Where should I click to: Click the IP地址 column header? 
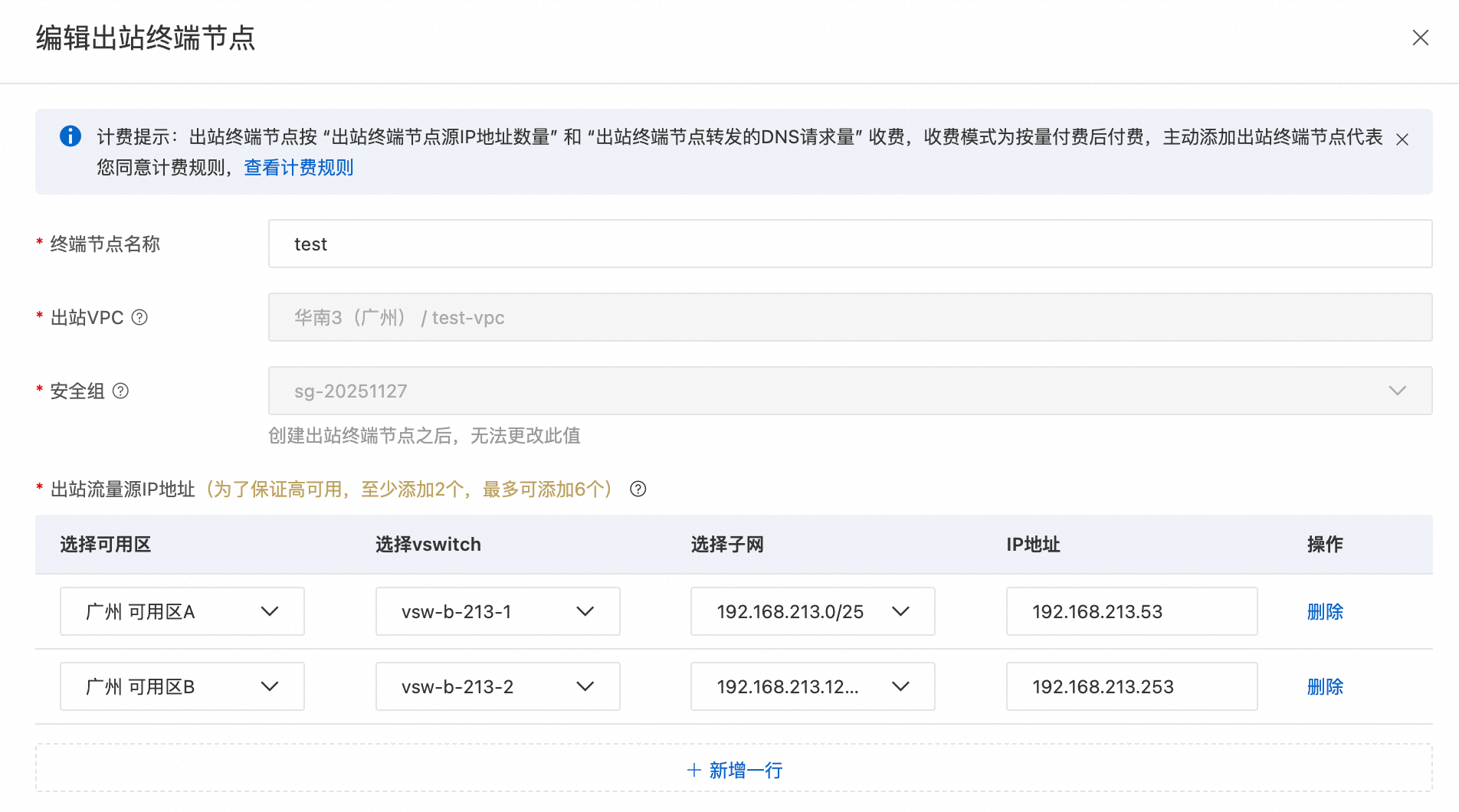click(x=1033, y=544)
